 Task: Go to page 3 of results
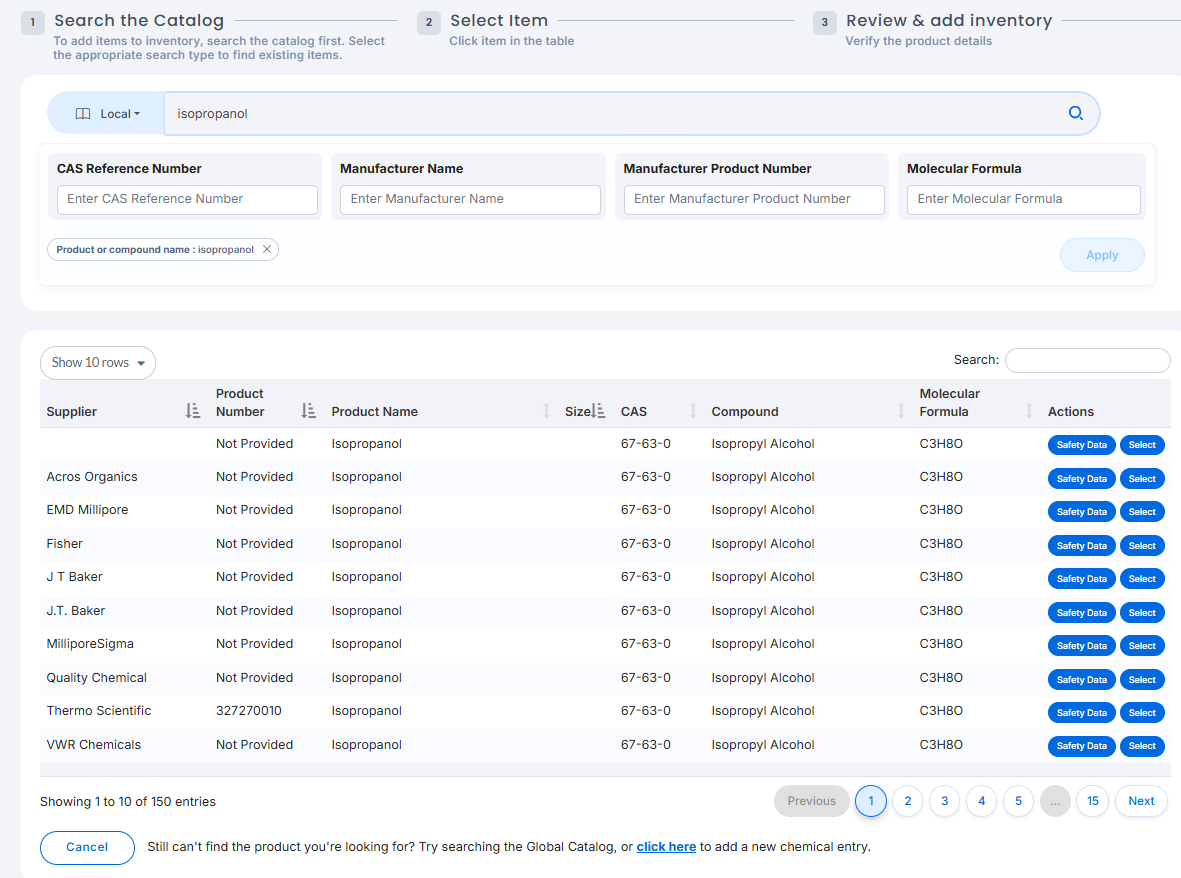[944, 801]
